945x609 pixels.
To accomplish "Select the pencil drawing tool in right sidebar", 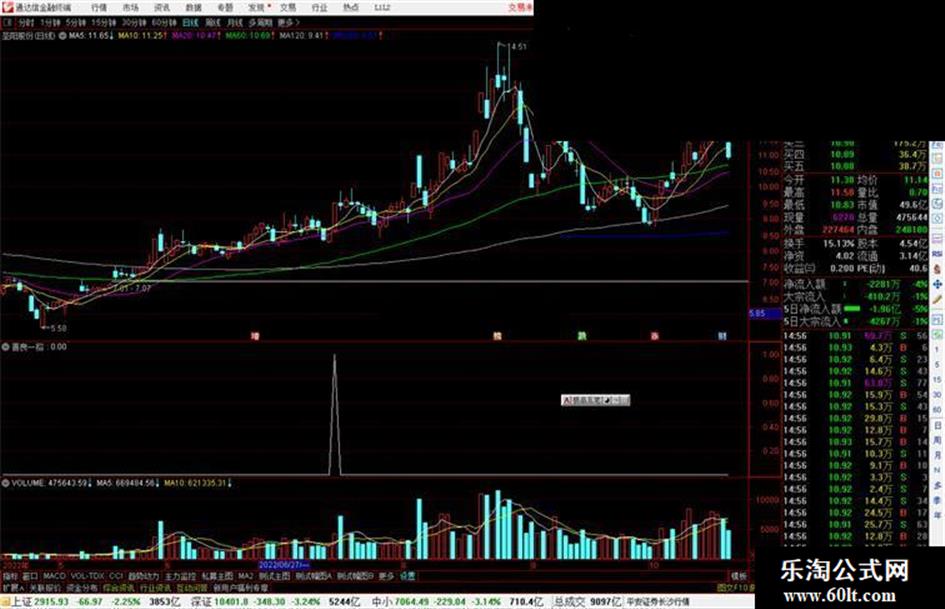I will (937, 300).
